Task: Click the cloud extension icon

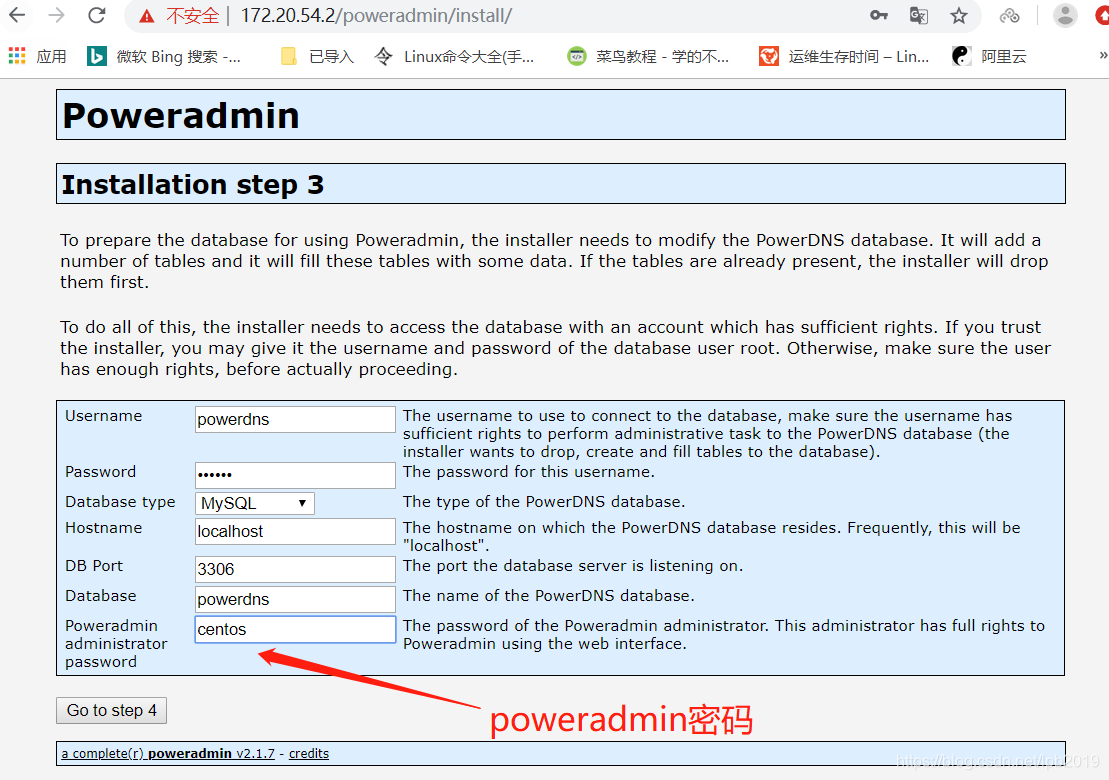Action: (x=1009, y=16)
